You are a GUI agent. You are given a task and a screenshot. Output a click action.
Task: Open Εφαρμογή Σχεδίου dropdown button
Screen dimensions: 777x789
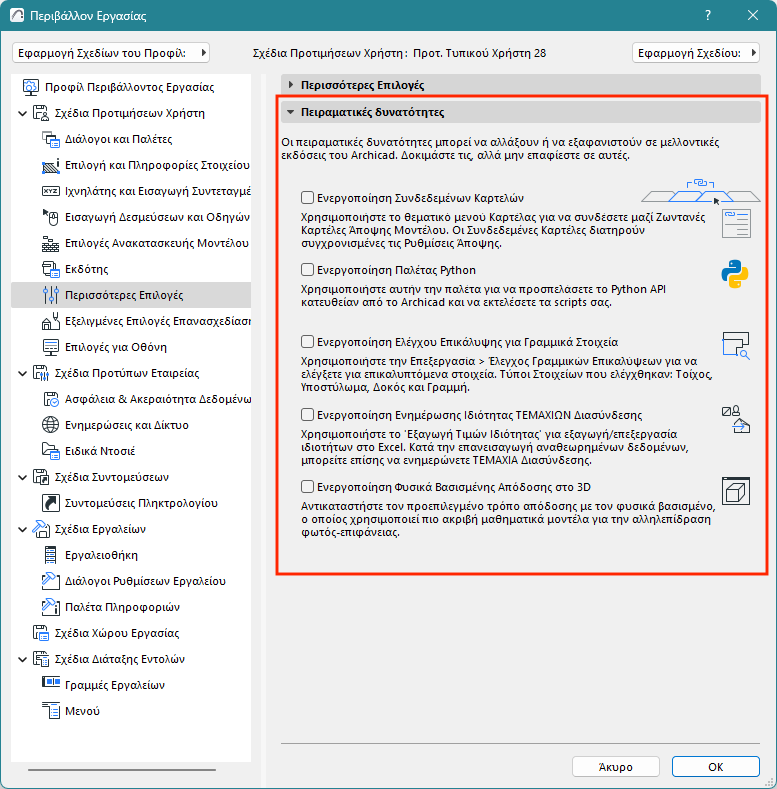(695, 53)
